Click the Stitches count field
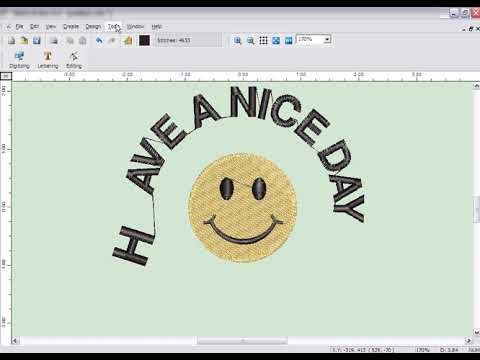 pyautogui.click(x=188, y=40)
